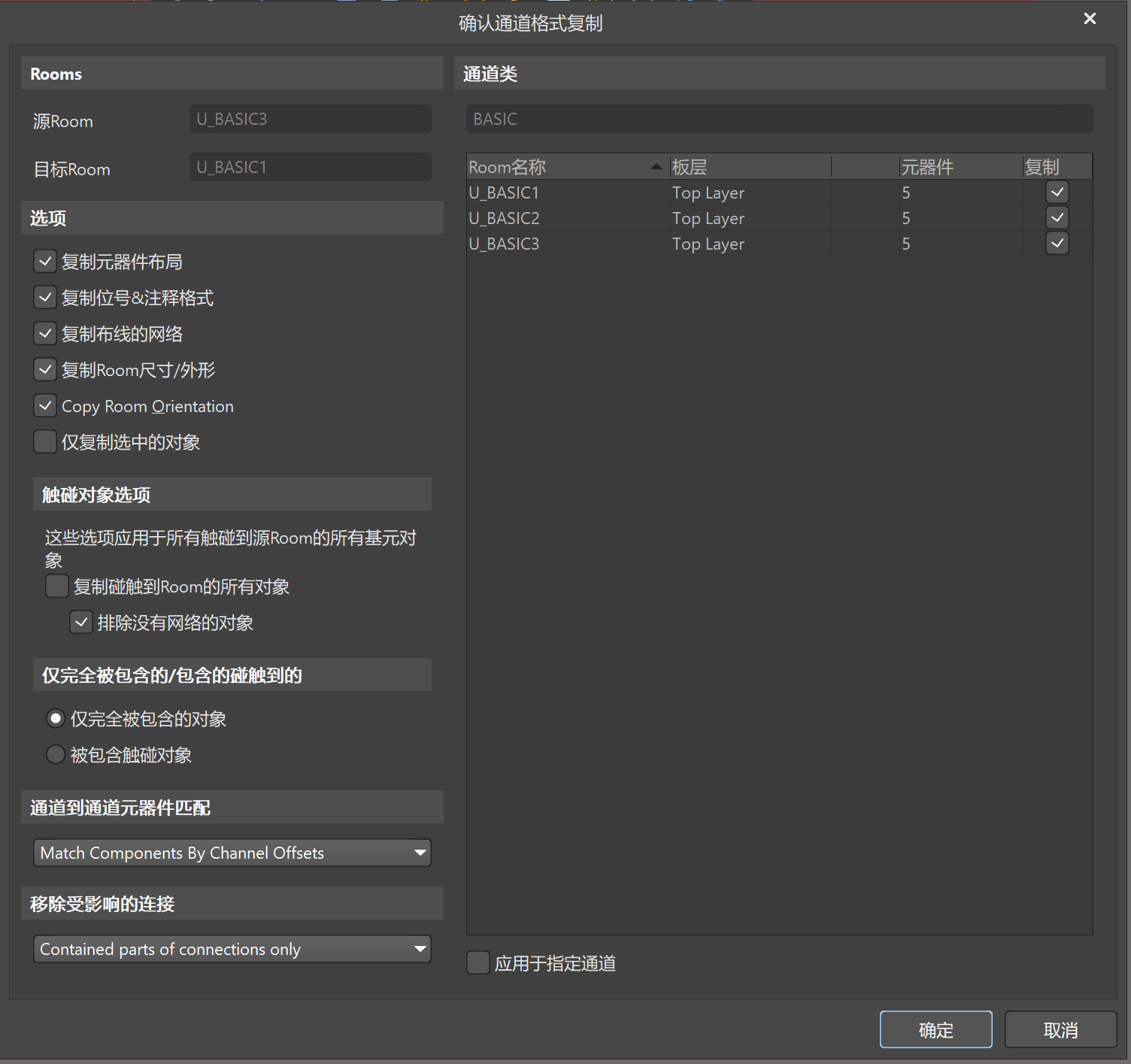Disable 复制布线的网络 option
The height and width of the screenshot is (1064, 1131).
click(45, 334)
